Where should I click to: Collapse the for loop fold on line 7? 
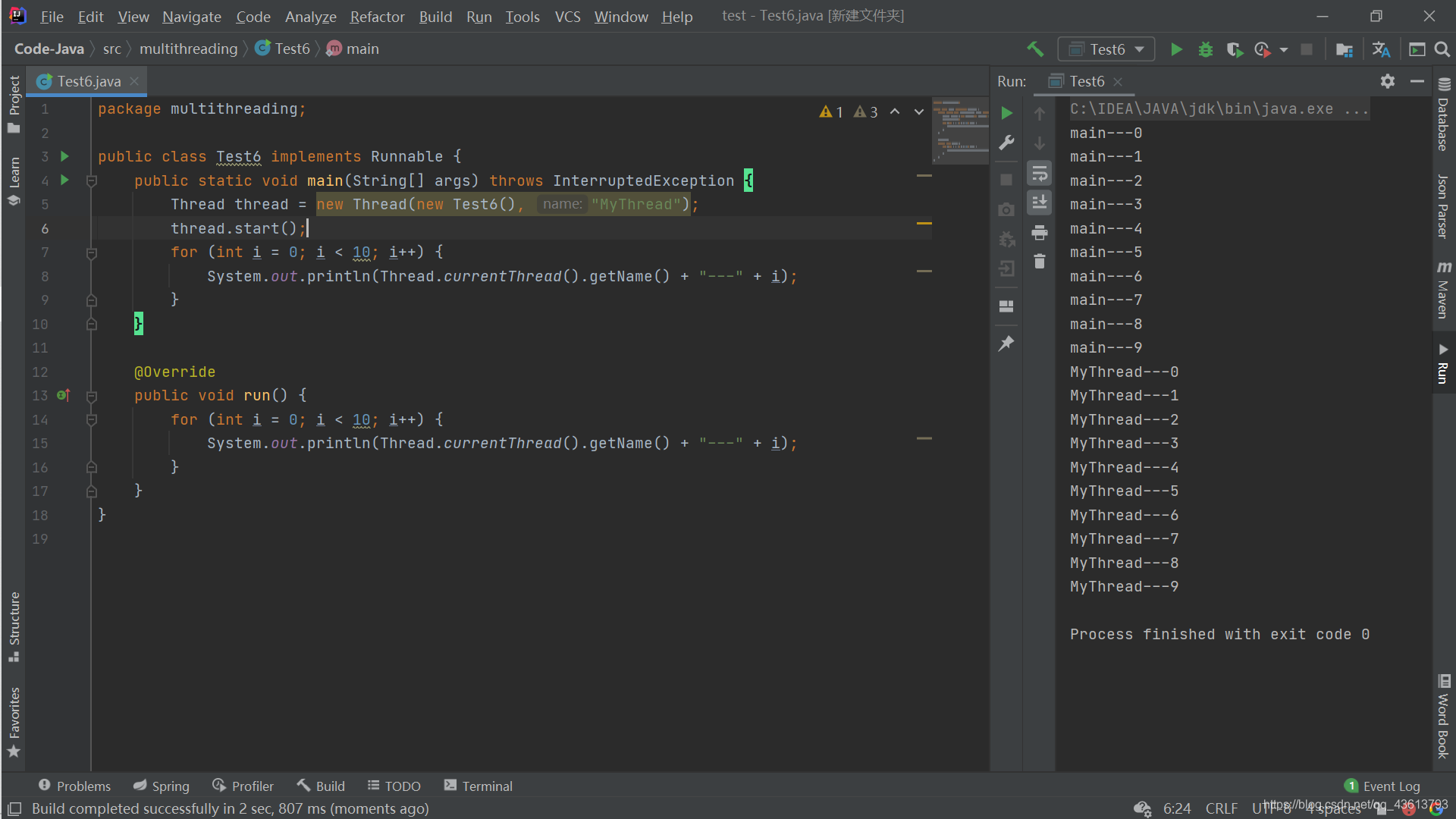click(x=92, y=253)
